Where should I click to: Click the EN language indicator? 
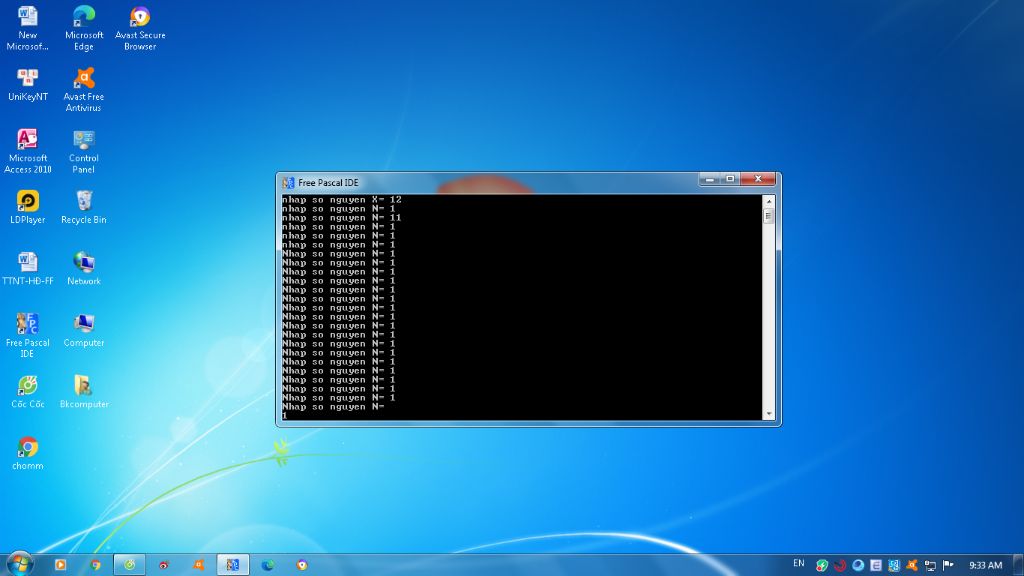pyautogui.click(x=799, y=564)
